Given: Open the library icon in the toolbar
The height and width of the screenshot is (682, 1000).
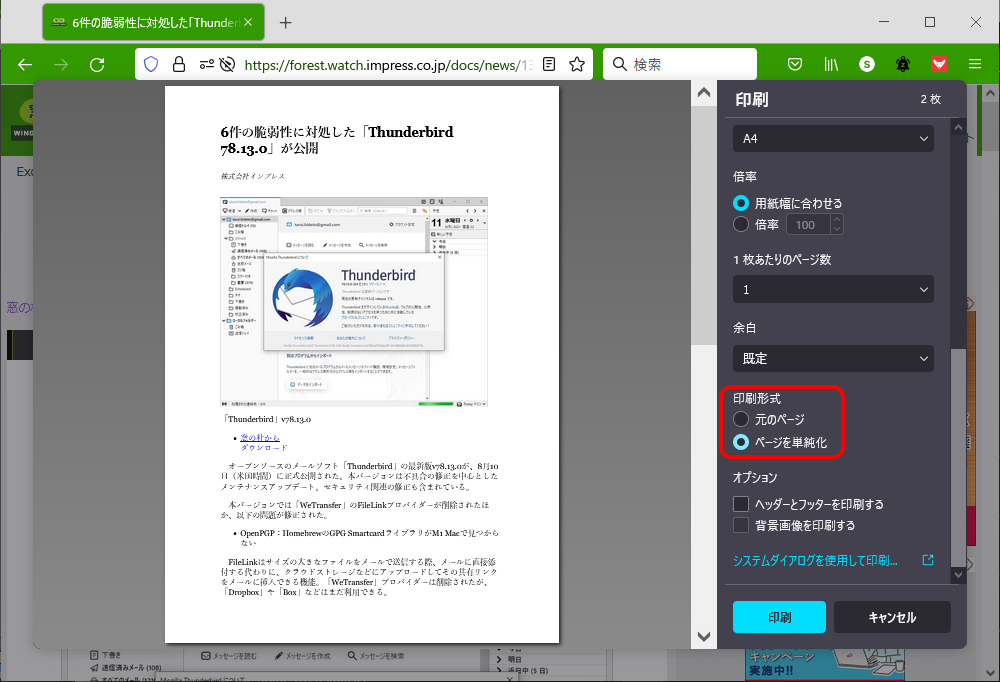Looking at the screenshot, I should tap(830, 63).
